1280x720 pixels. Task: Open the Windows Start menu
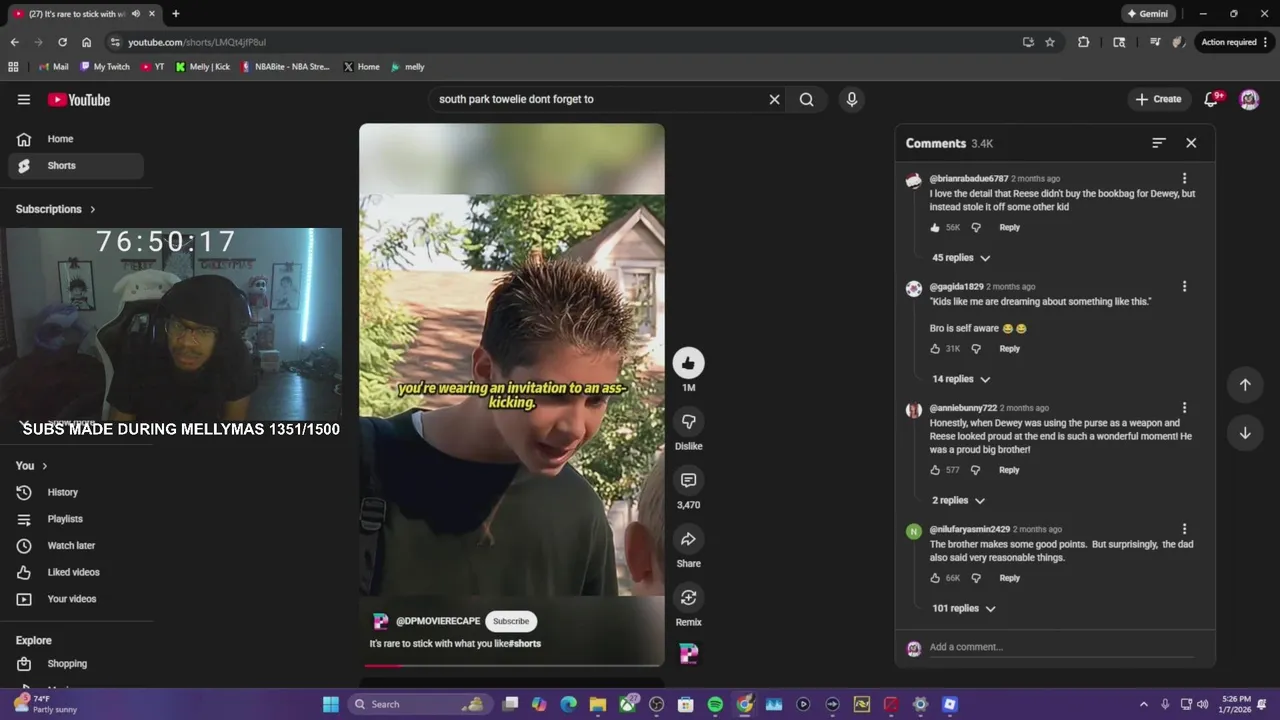[x=331, y=704]
